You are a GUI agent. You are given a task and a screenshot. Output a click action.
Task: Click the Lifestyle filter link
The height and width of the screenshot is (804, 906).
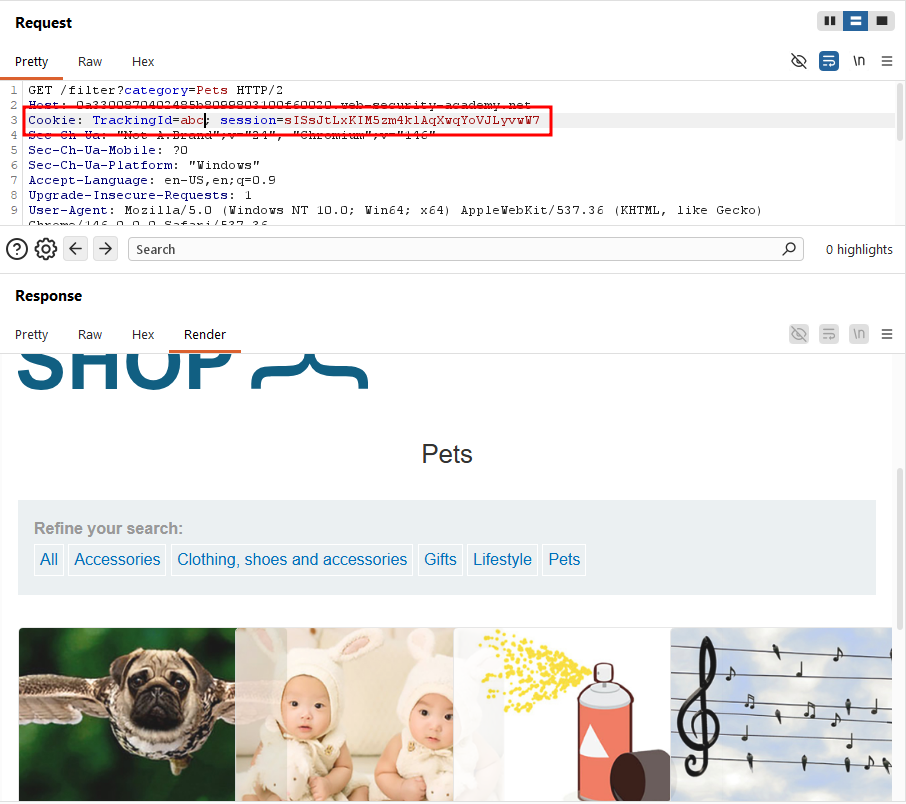[502, 560]
